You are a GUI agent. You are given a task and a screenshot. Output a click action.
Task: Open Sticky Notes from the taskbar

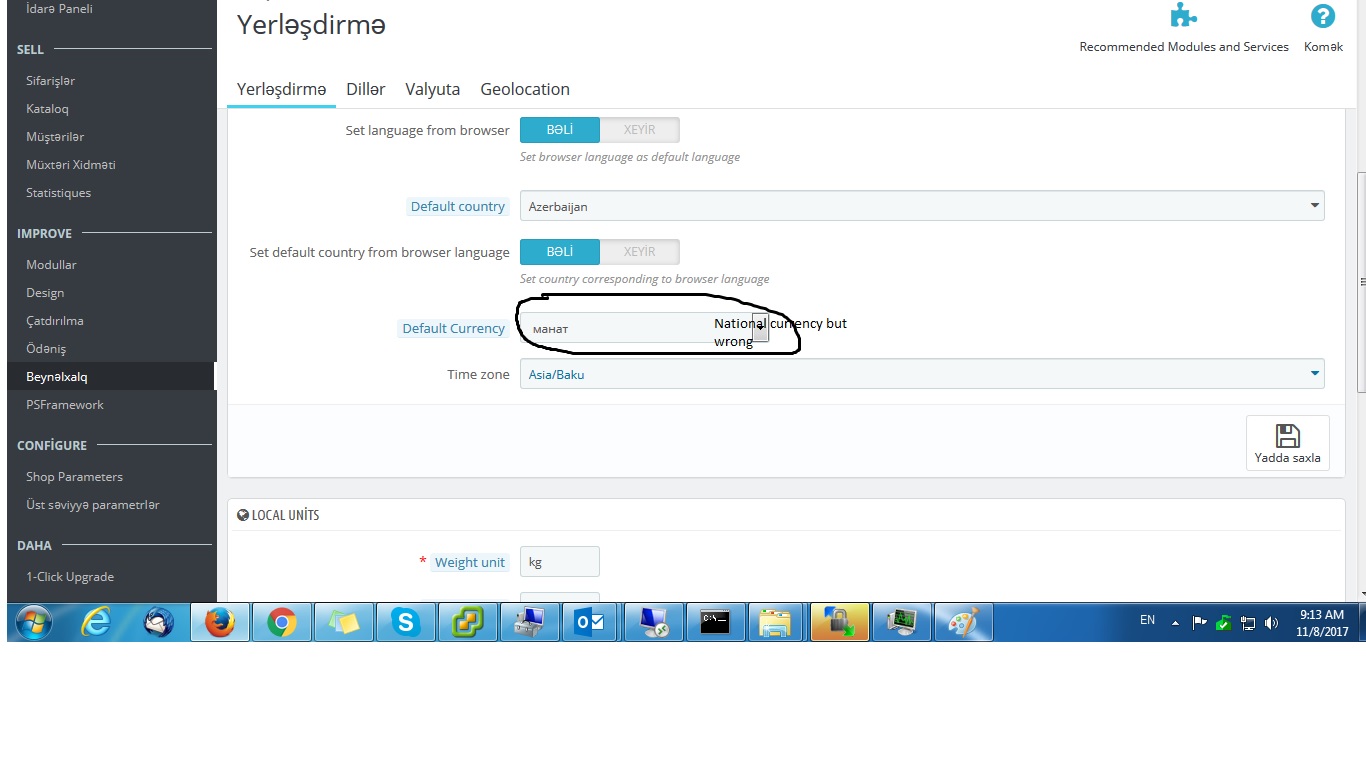tap(343, 622)
